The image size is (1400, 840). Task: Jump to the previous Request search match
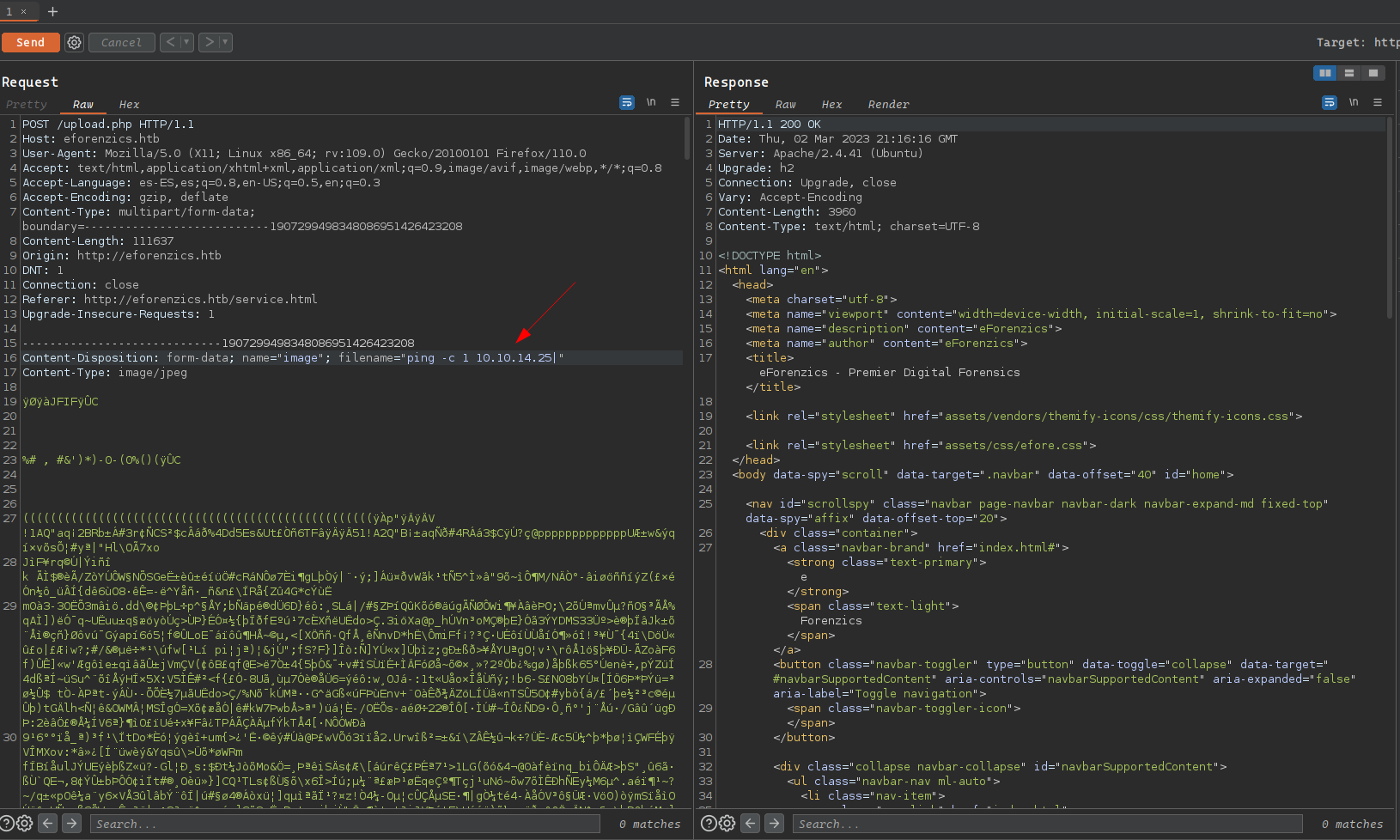click(48, 823)
